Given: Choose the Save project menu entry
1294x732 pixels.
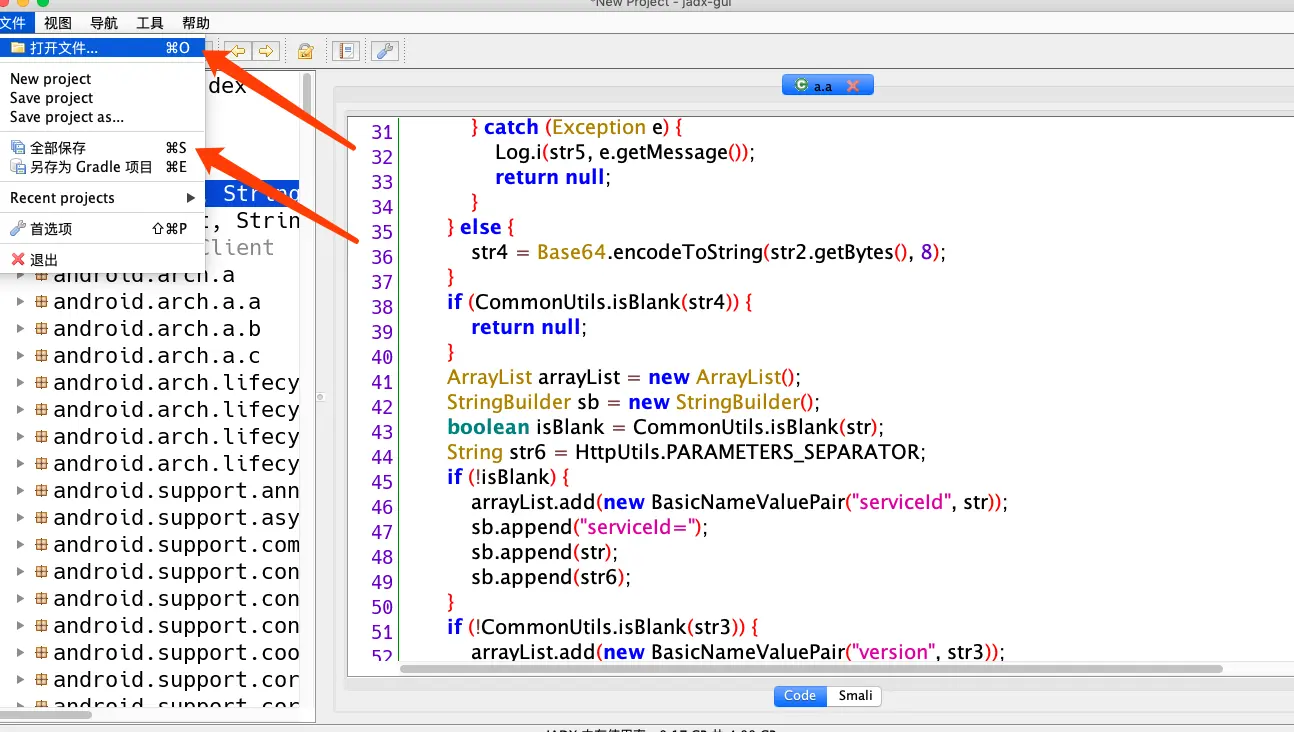Looking at the screenshot, I should point(102,98).
